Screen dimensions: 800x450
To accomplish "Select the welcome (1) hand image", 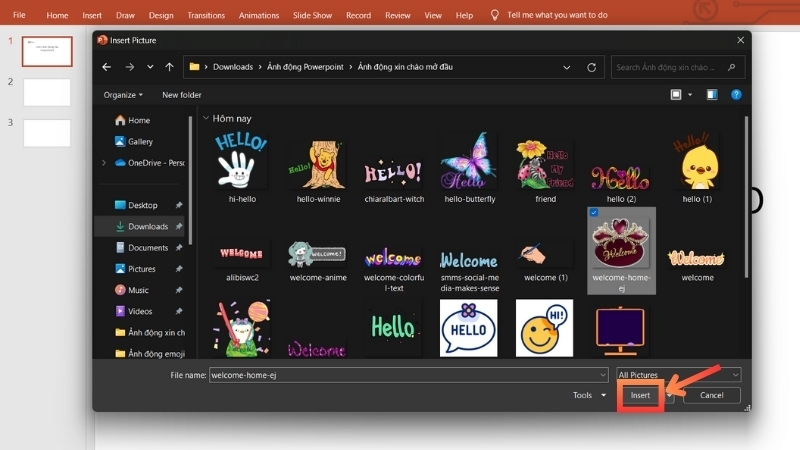I will pyautogui.click(x=545, y=262).
